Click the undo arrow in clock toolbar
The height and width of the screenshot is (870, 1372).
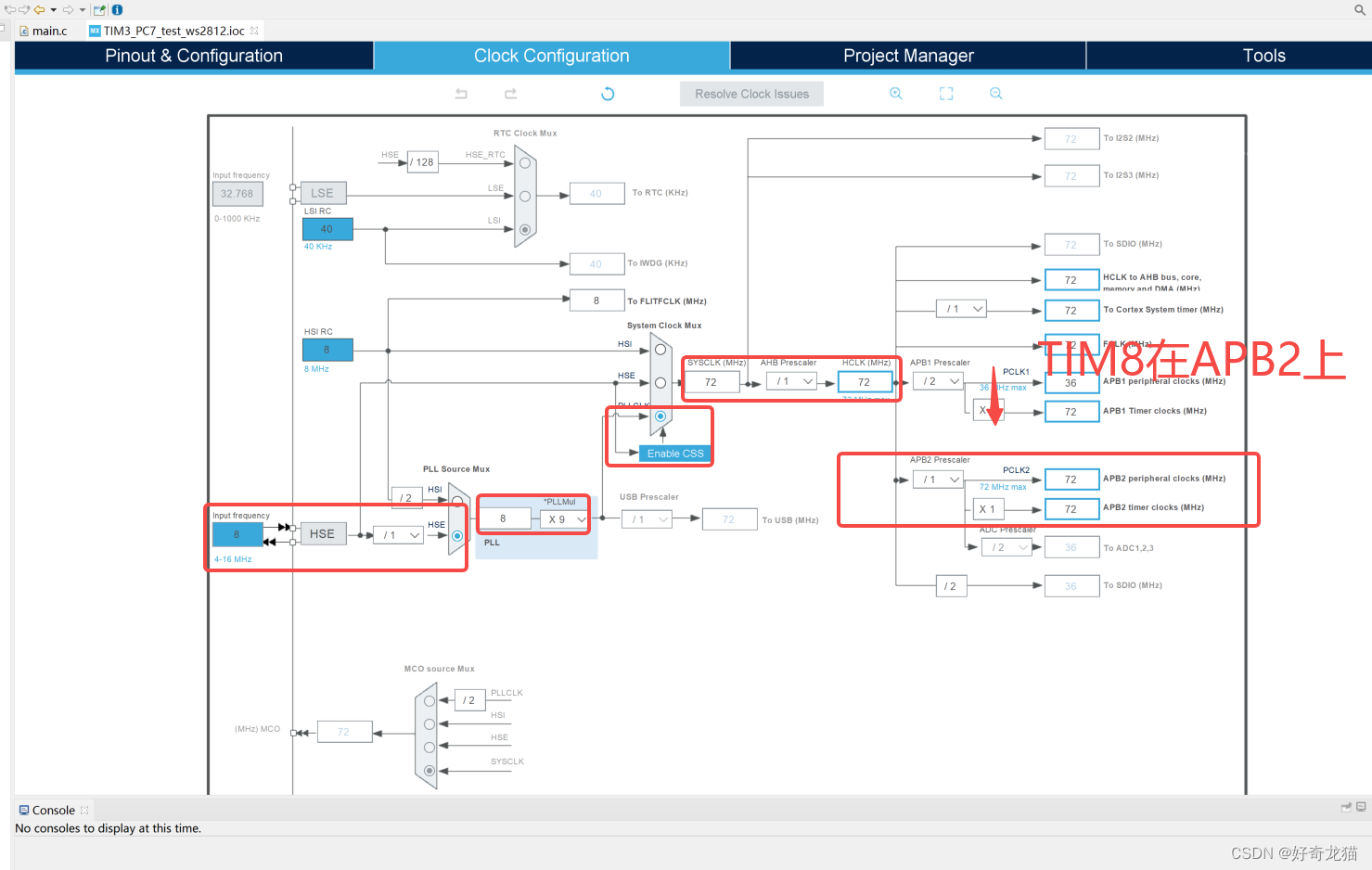[x=461, y=94]
